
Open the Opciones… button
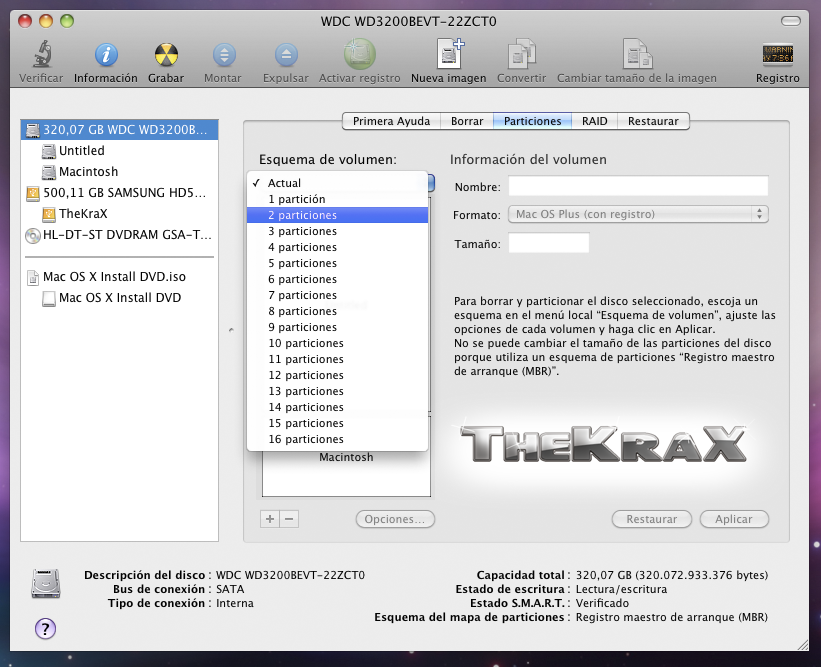(395, 519)
